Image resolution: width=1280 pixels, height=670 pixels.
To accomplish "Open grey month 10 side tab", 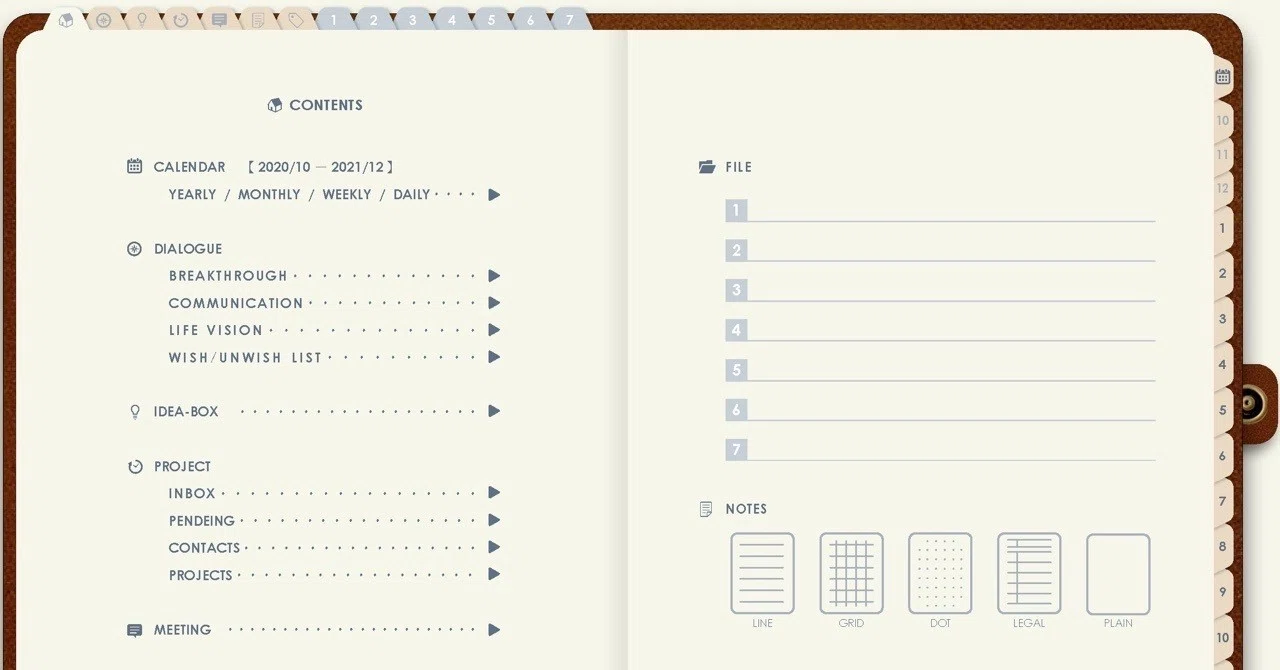I will pyautogui.click(x=1223, y=121).
